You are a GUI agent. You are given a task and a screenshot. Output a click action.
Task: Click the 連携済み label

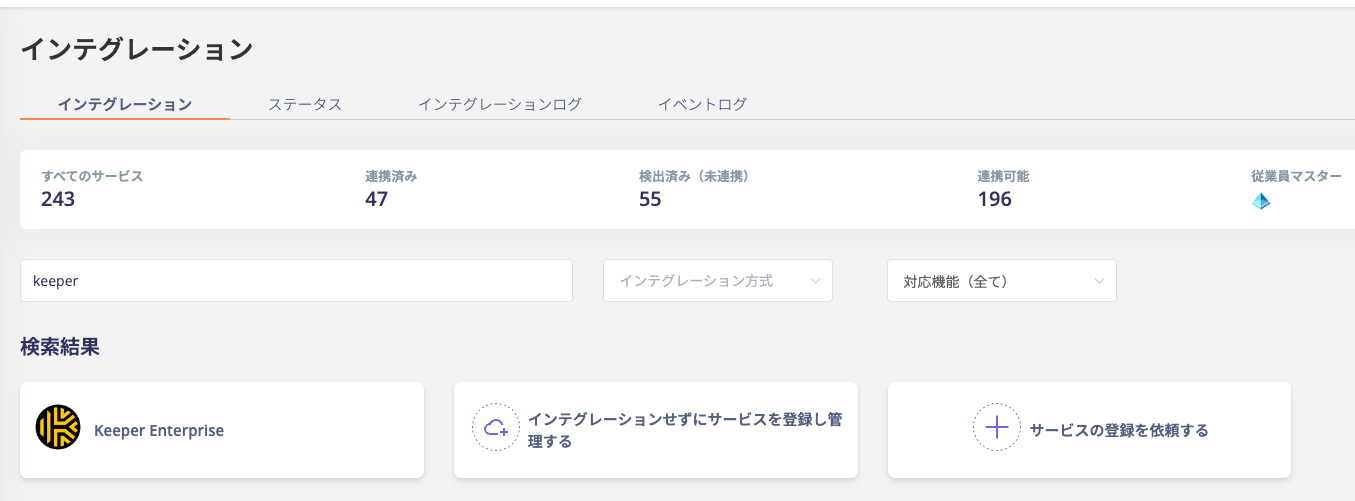391,176
